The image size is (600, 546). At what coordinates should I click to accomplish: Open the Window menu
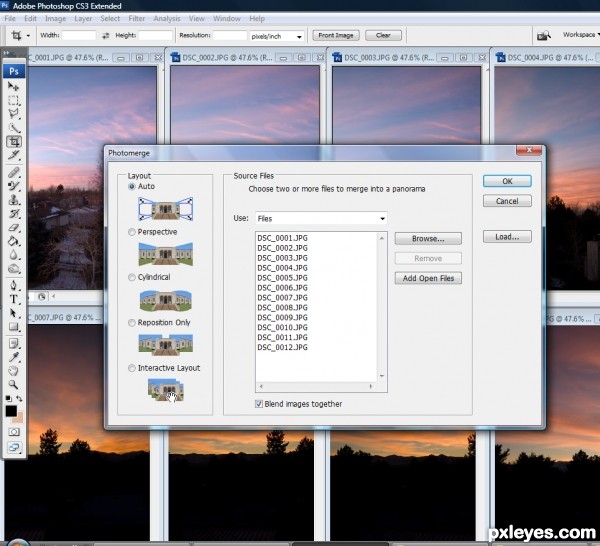227,18
